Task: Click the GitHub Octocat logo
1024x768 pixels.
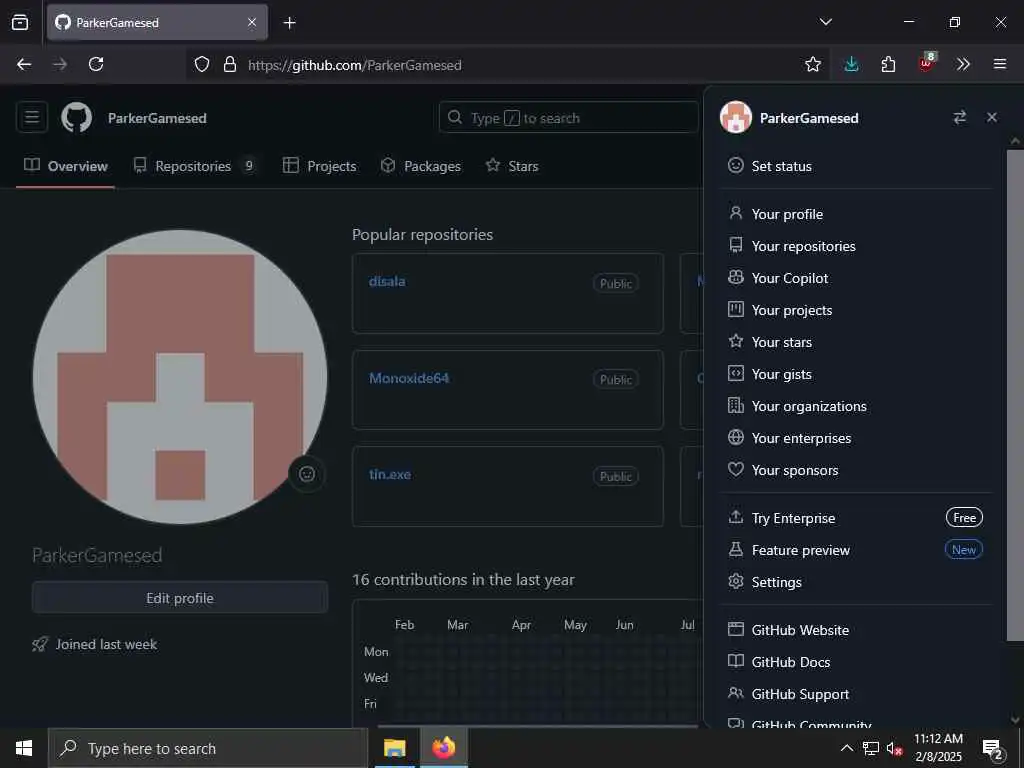Action: coord(76,118)
